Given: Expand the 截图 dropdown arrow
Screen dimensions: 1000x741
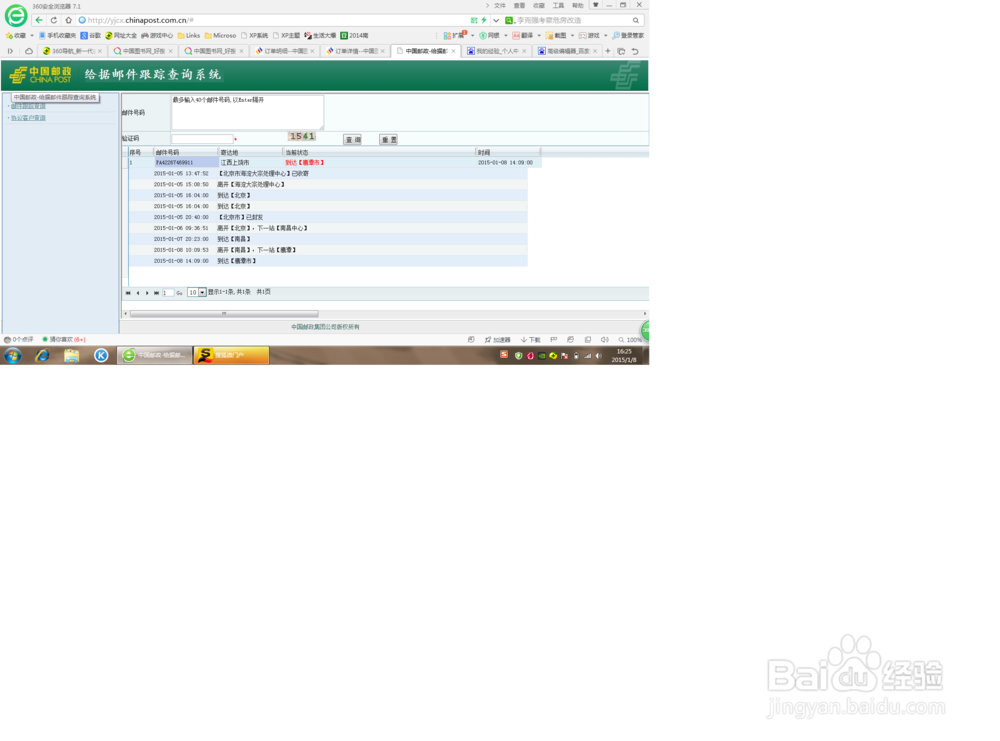Looking at the screenshot, I should (572, 36).
